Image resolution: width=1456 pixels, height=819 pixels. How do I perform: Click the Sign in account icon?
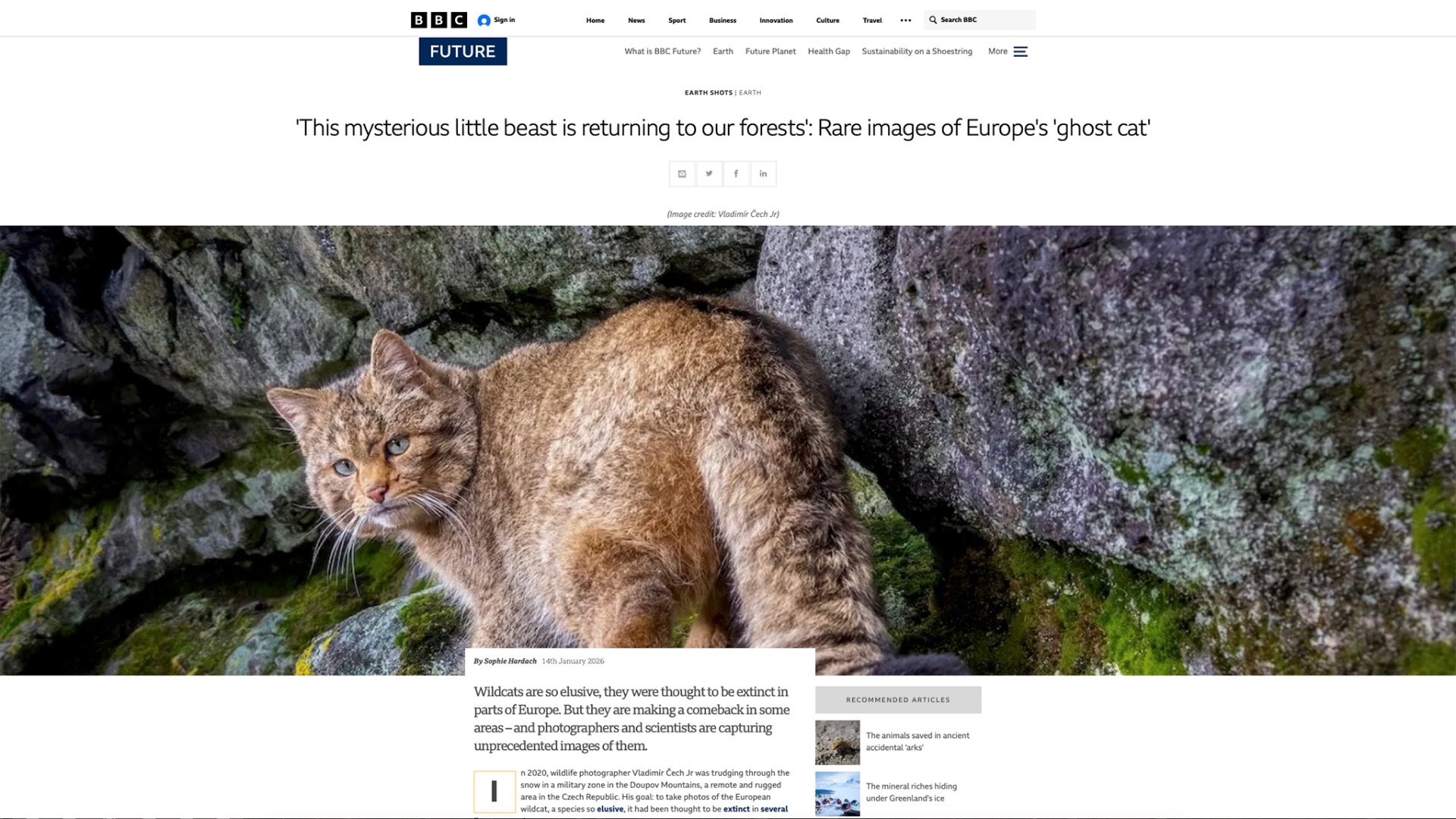(x=484, y=20)
